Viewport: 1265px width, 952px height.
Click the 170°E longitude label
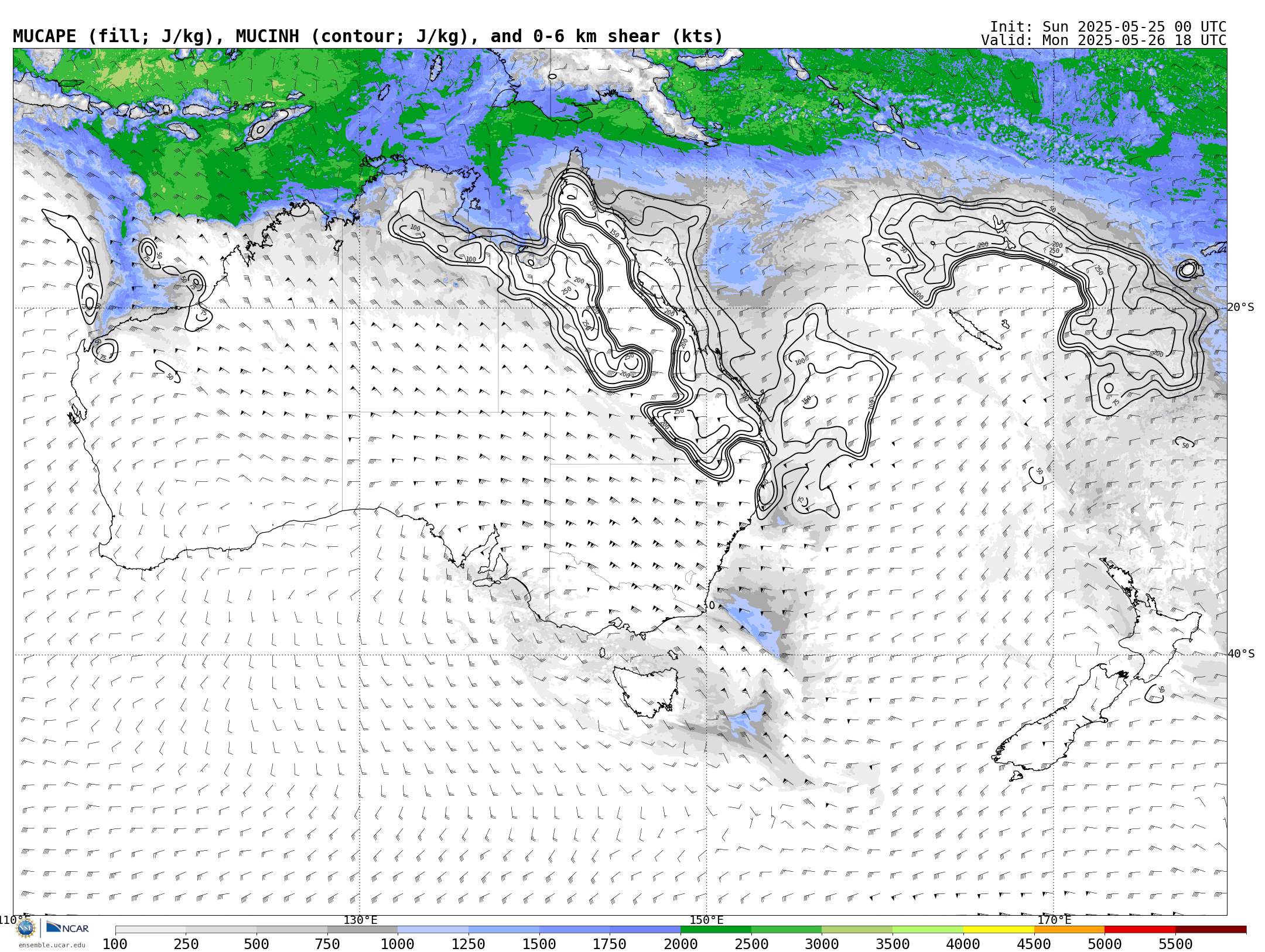[x=1054, y=920]
